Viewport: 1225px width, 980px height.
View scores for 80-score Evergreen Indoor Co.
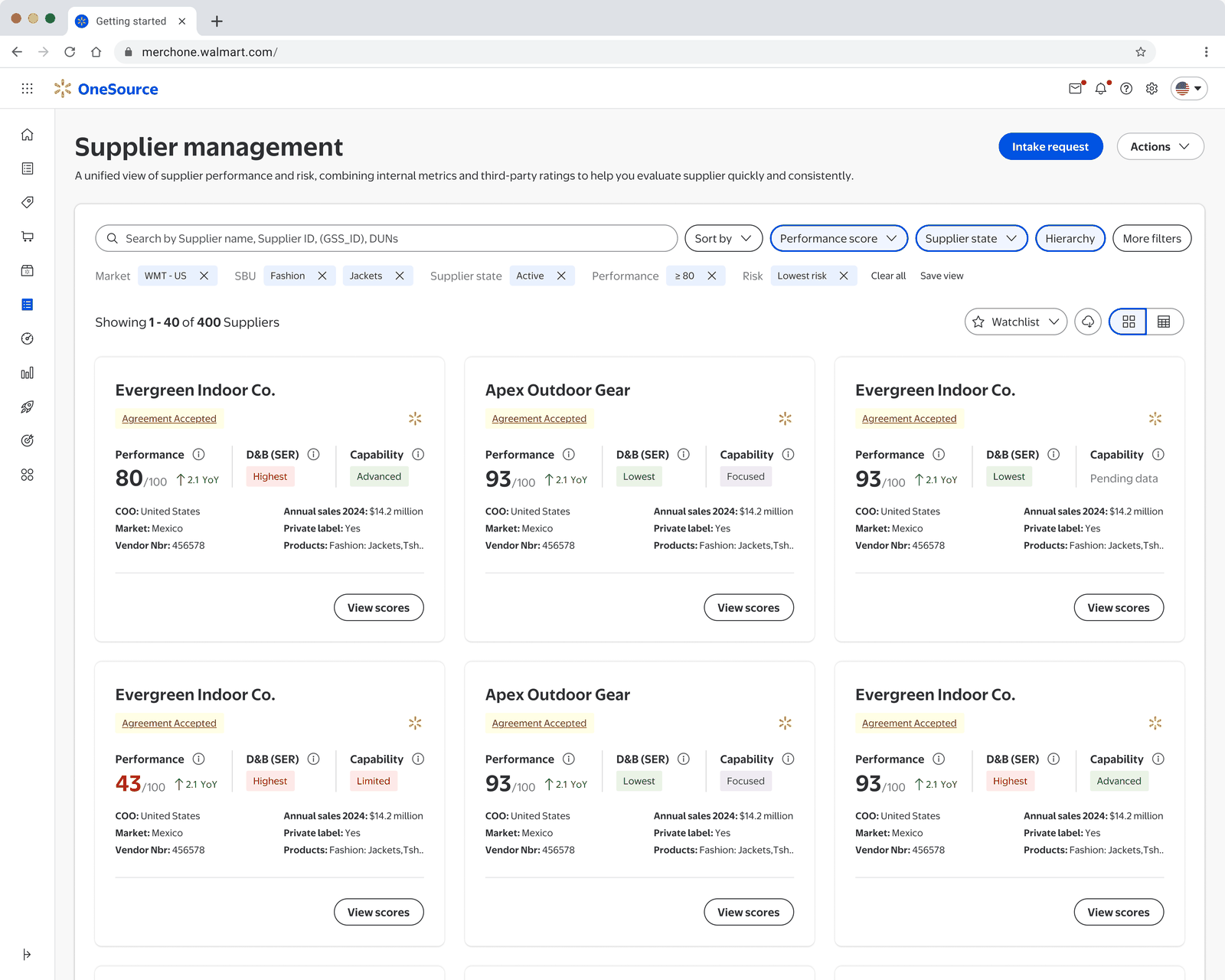point(379,607)
